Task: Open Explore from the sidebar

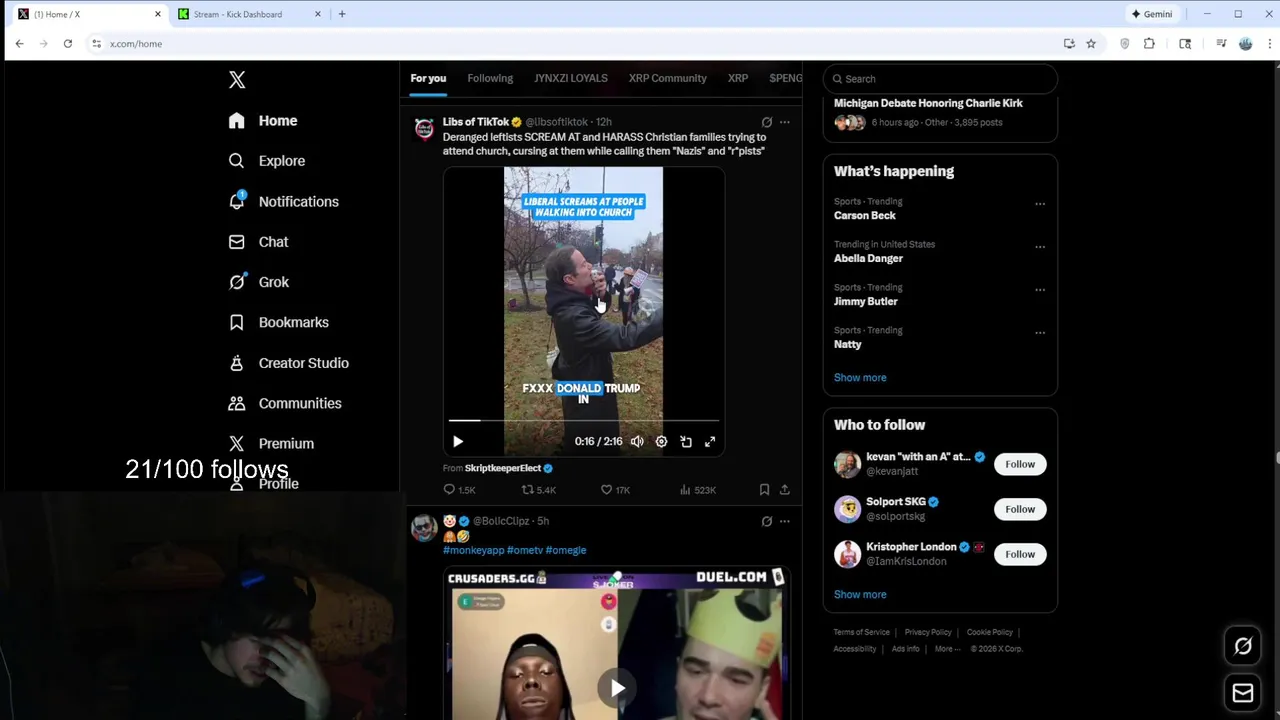Action: point(266,161)
